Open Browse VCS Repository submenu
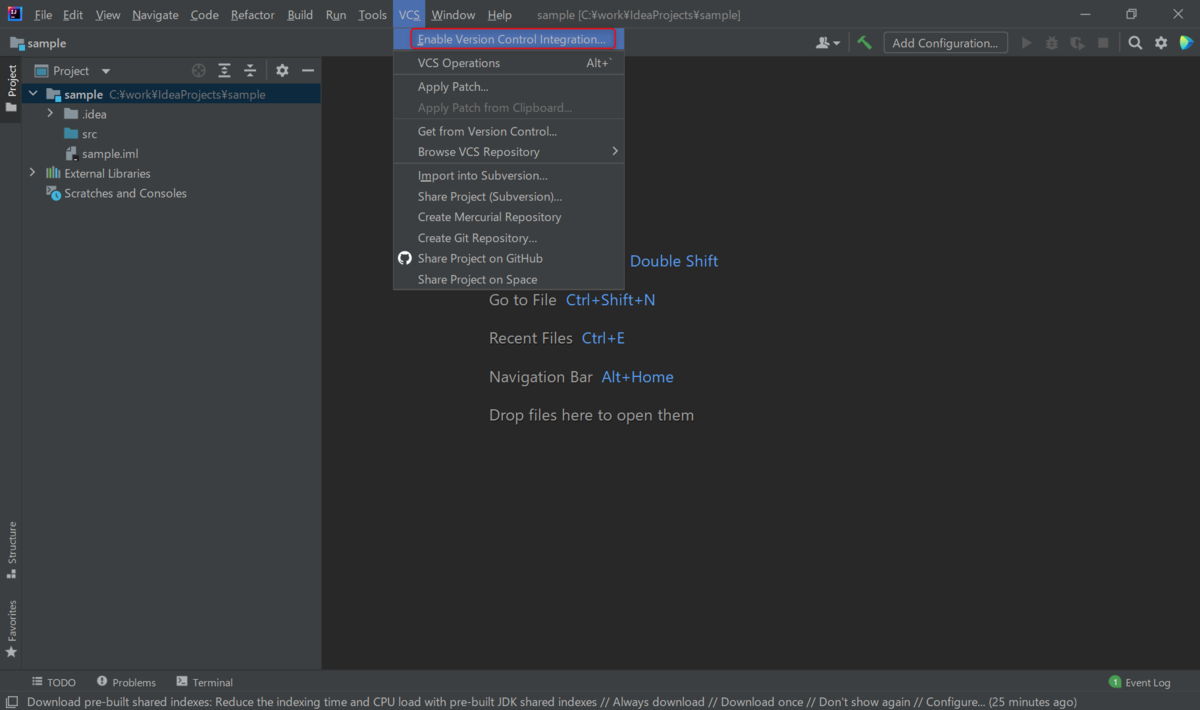Viewport: 1200px width, 710px height. pyautogui.click(x=509, y=152)
